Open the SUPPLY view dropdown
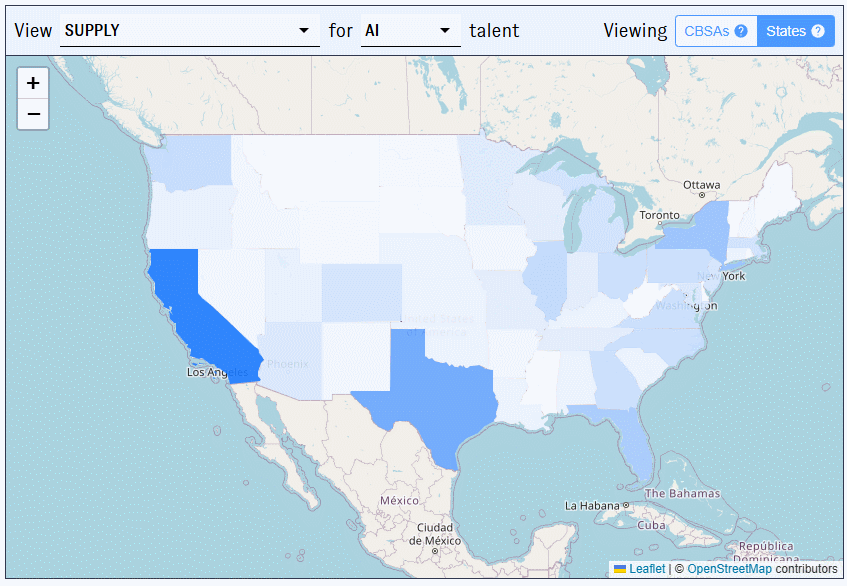This screenshot has width=847, height=586. [190, 31]
